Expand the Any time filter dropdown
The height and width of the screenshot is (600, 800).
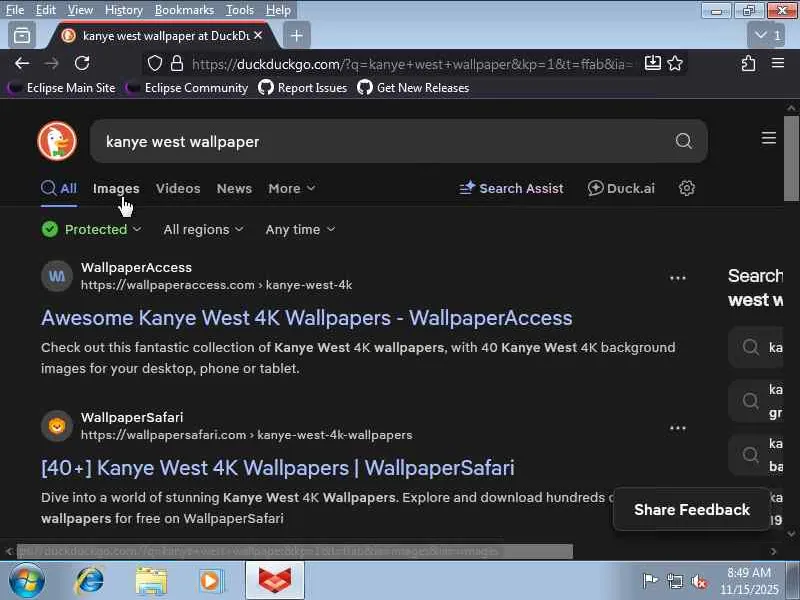[301, 230]
